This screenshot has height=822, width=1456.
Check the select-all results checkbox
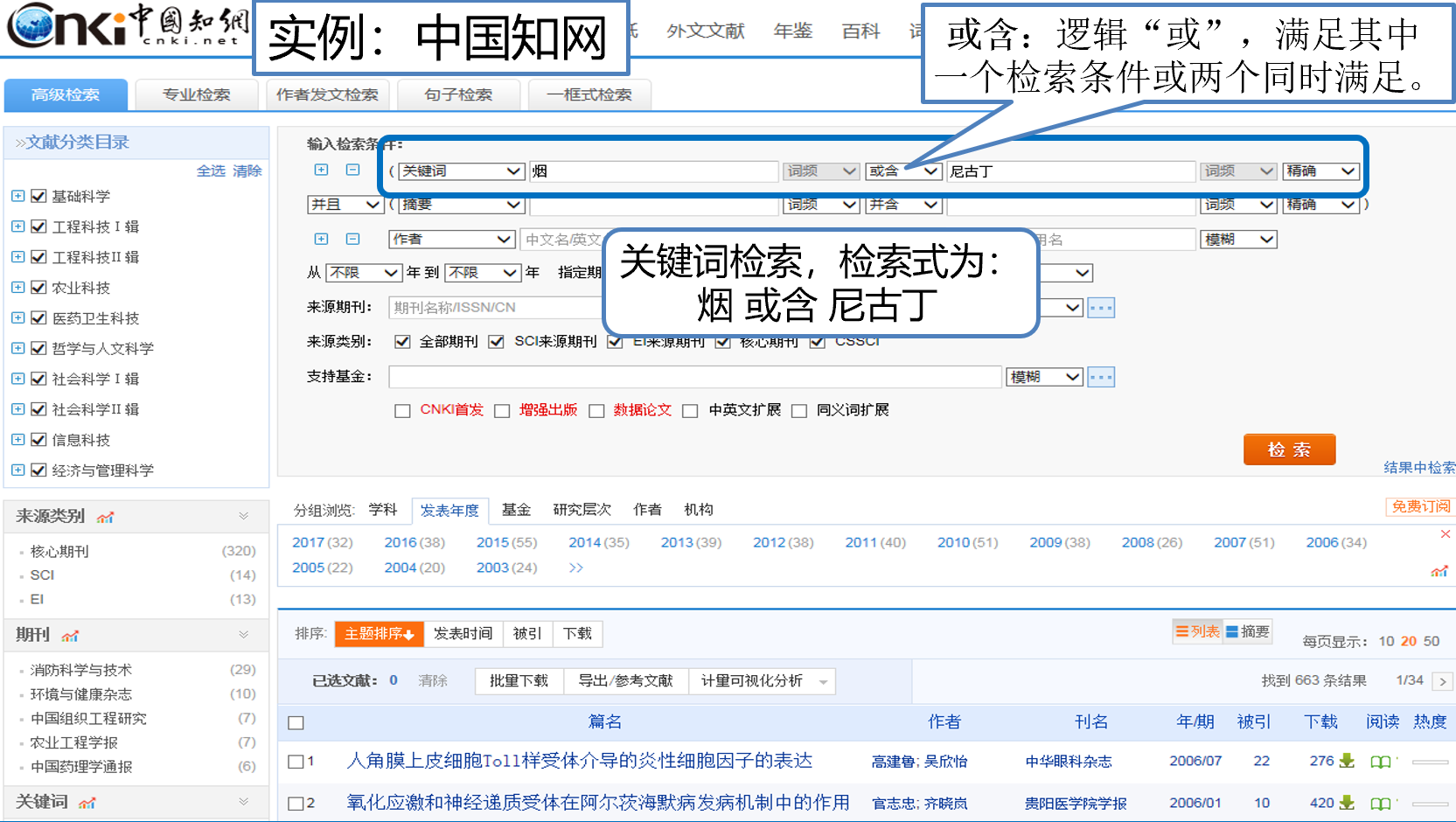(296, 722)
